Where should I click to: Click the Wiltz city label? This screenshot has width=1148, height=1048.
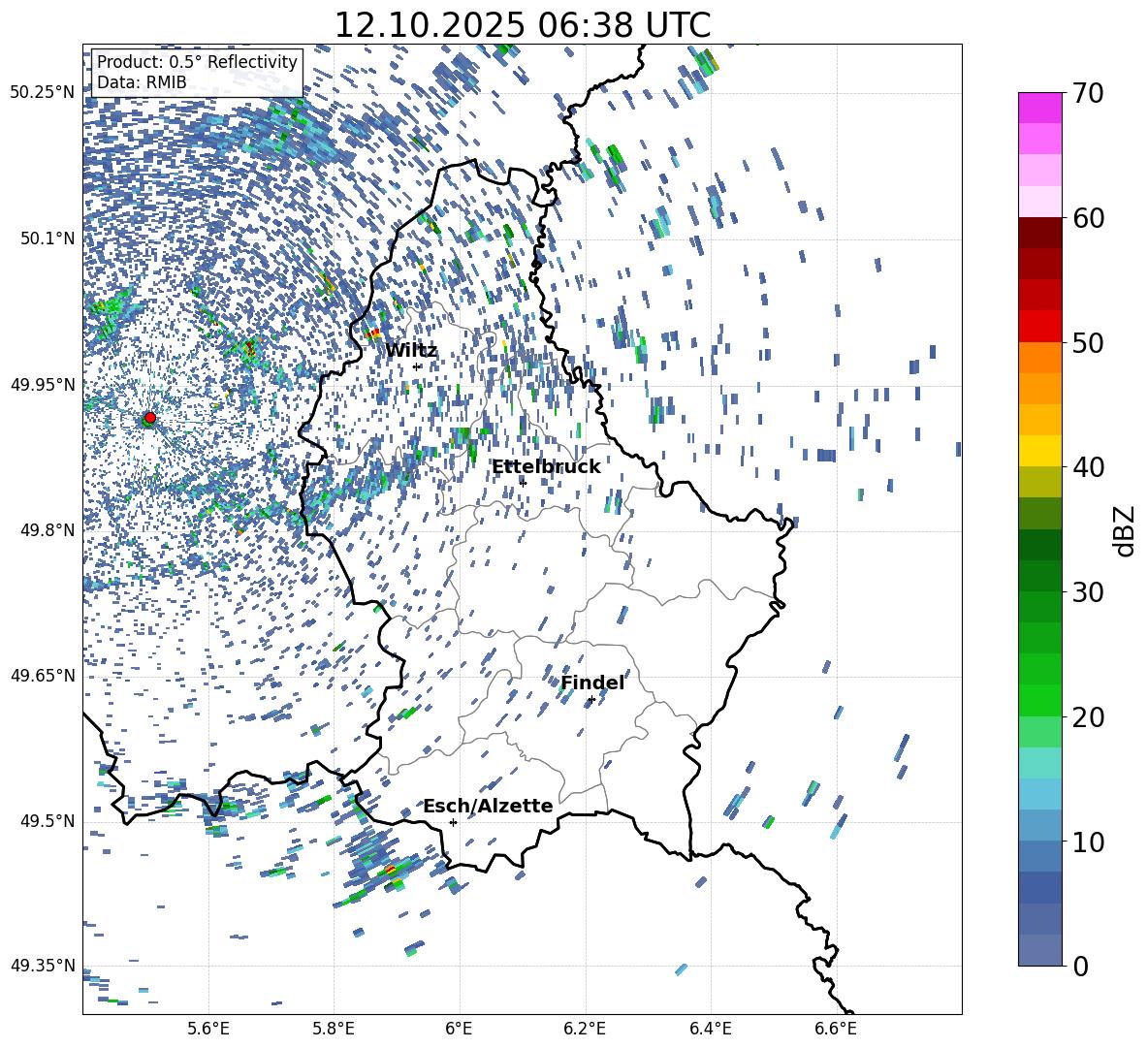(x=411, y=350)
